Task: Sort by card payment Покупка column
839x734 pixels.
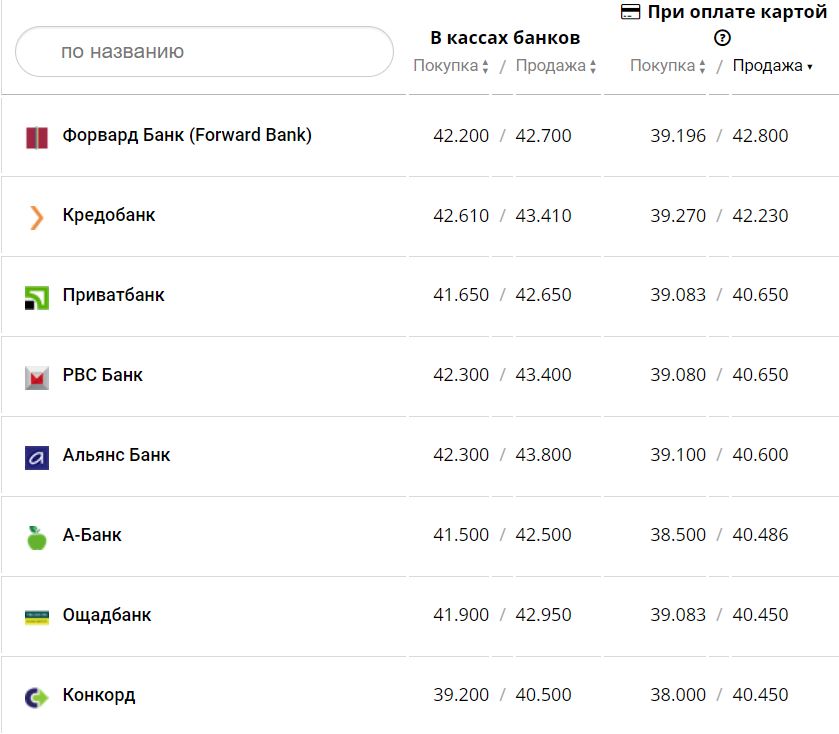Action: tap(668, 66)
